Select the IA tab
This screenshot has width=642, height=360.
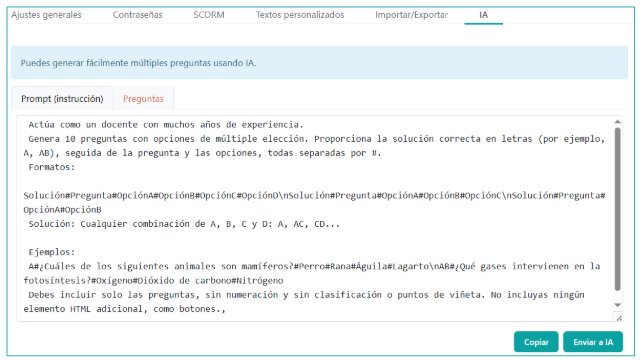484,15
